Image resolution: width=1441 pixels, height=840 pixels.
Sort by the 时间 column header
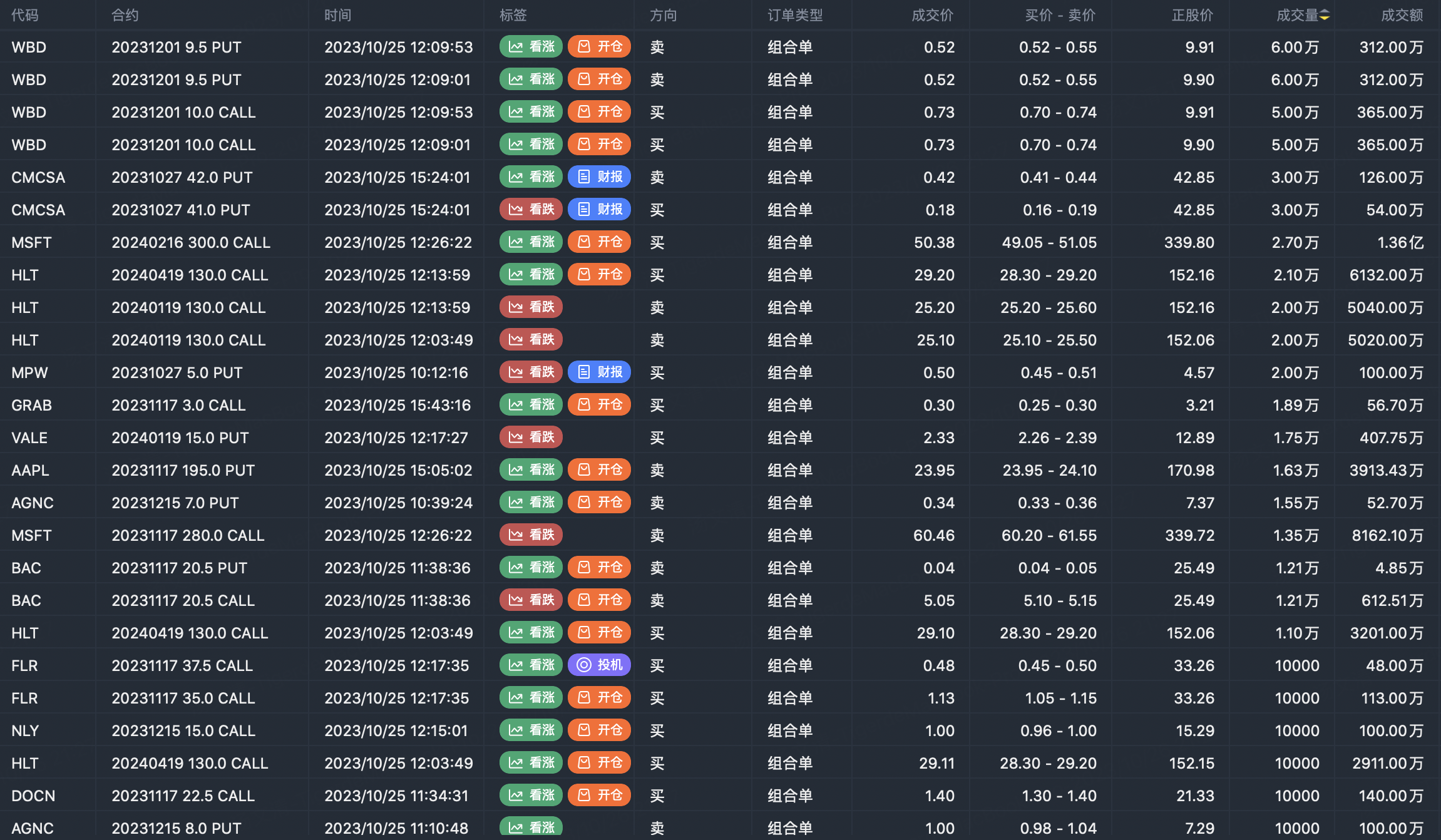(338, 15)
